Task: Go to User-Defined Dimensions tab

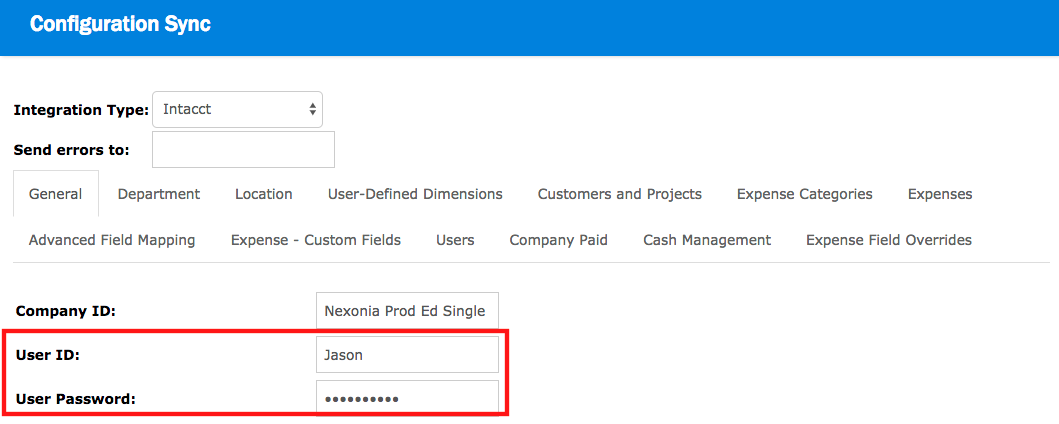Action: 415,194
